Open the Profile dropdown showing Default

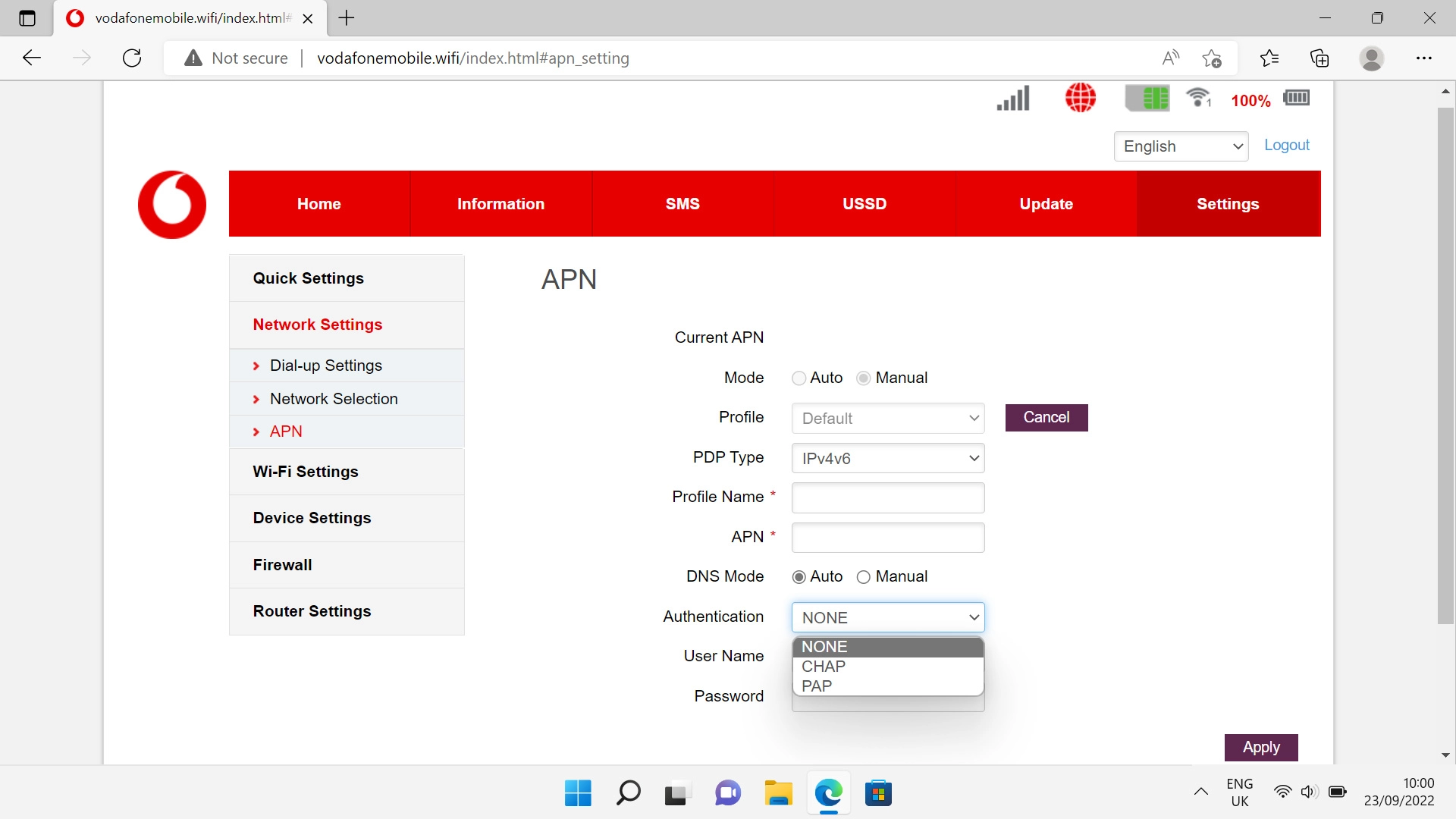tap(887, 418)
